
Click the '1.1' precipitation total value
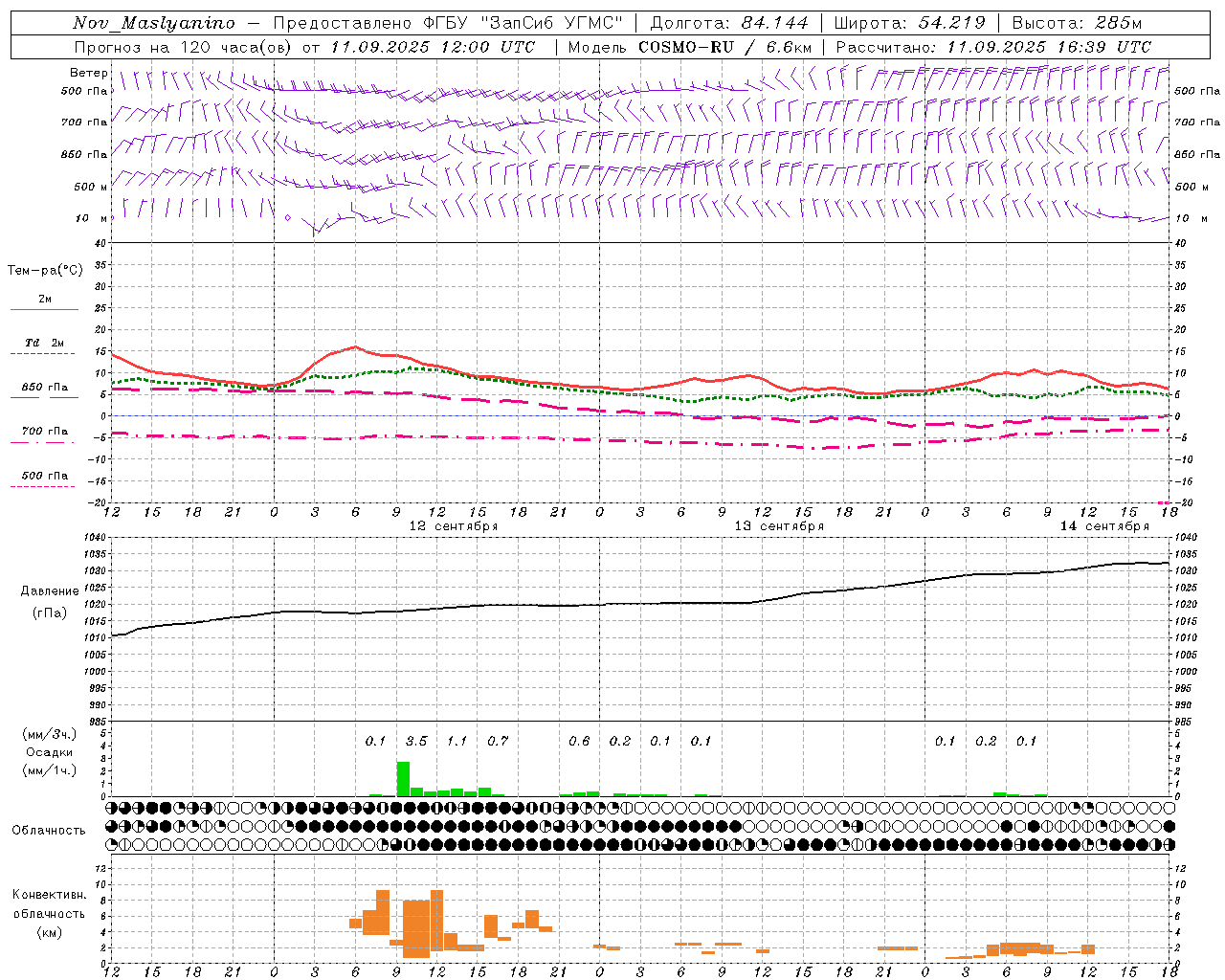[x=457, y=742]
